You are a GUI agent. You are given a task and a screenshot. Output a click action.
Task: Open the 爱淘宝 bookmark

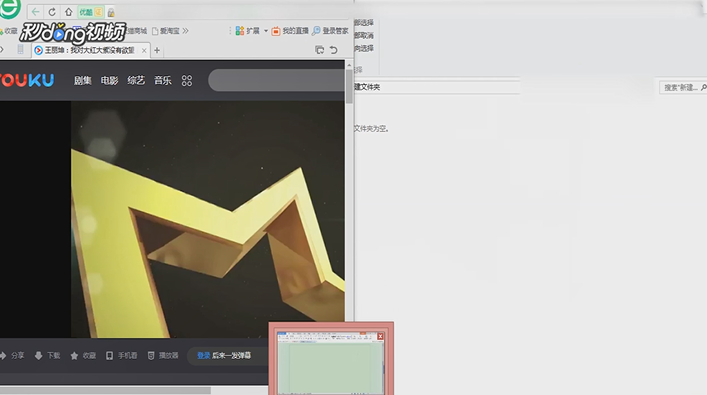pos(165,31)
